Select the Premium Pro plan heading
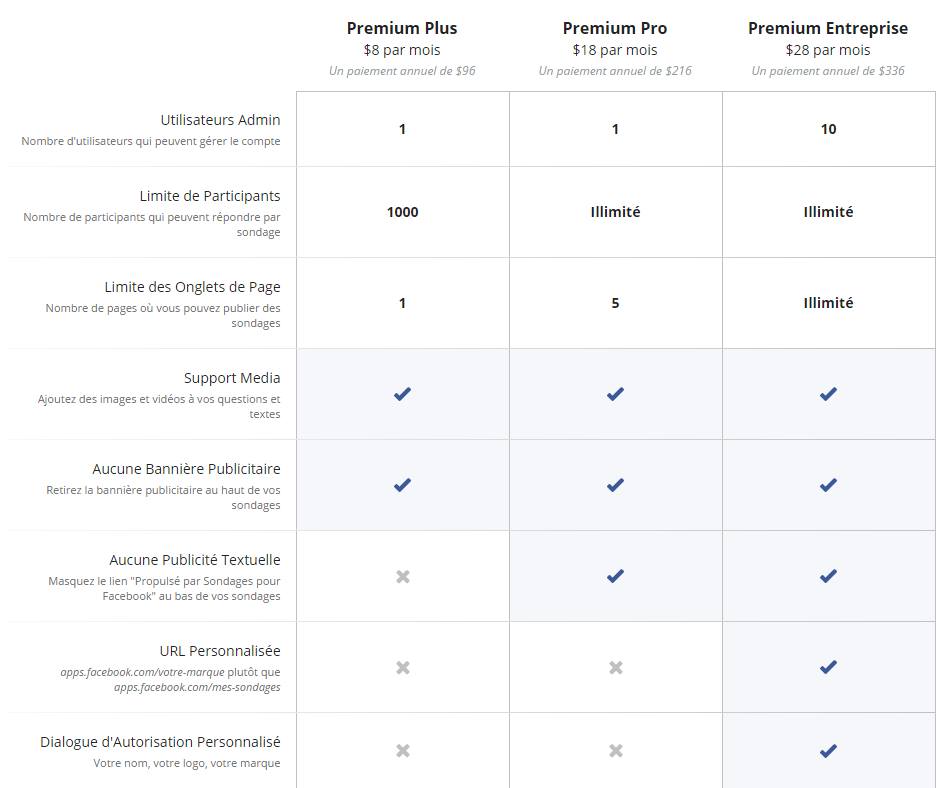Image resolution: width=936 pixels, height=788 pixels. pos(615,28)
